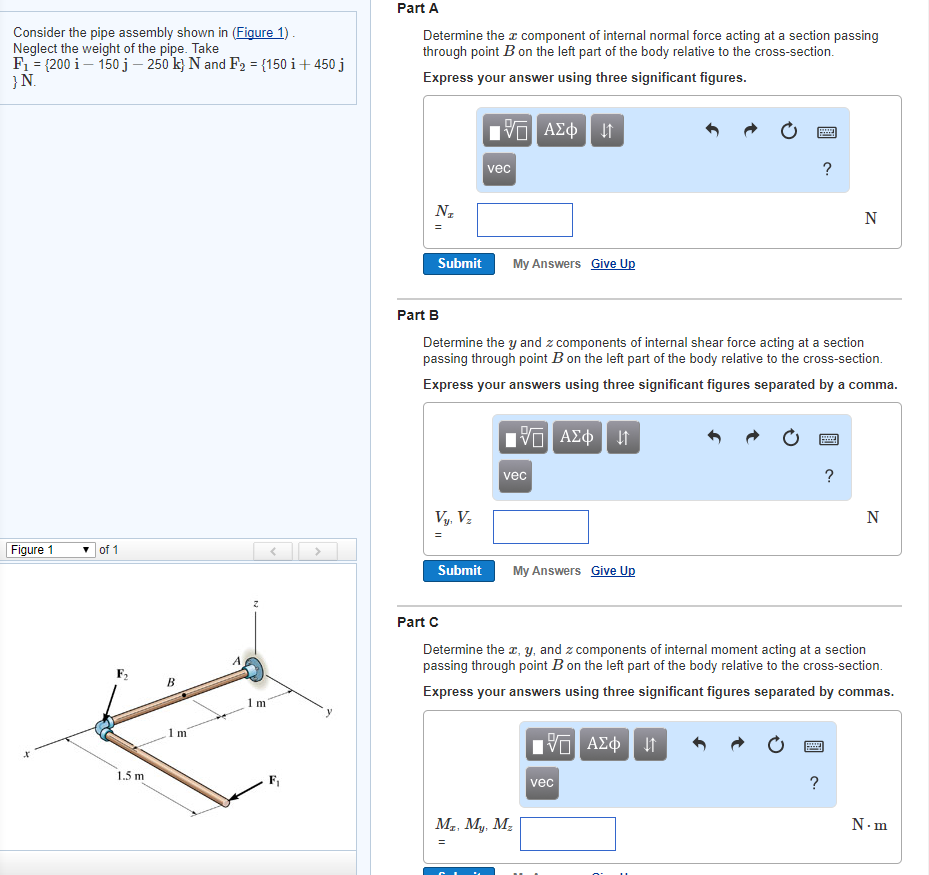Screen dimensions: 929x875
Task: Reset the answer using the refresh icon in Part C
Action: [x=775, y=744]
